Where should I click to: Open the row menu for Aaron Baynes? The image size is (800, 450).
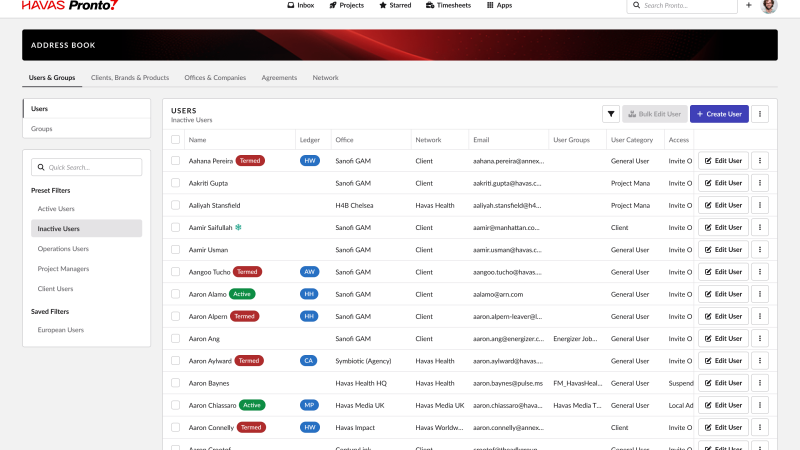pos(760,383)
